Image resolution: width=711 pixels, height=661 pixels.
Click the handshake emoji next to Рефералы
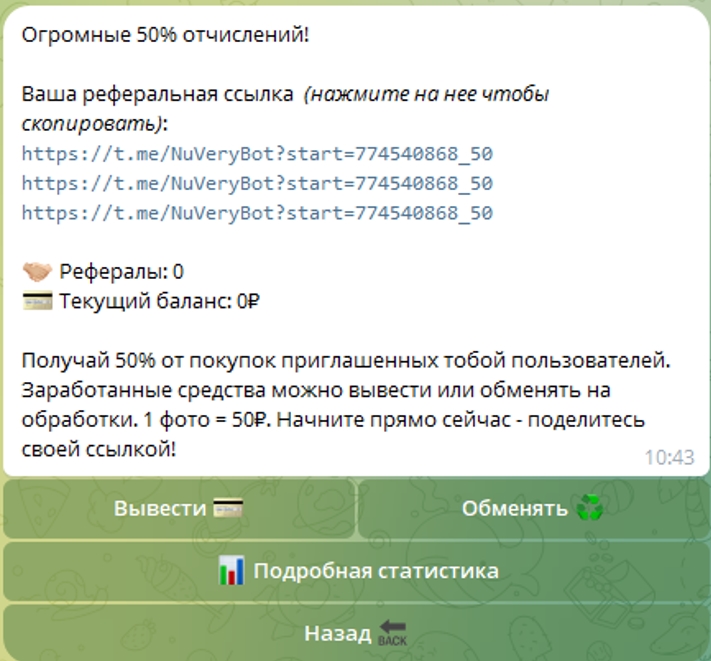point(37,272)
